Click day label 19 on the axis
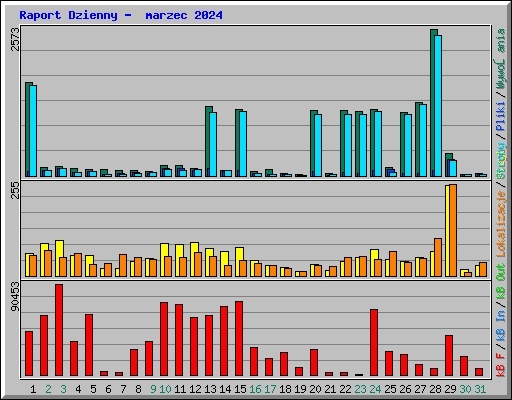The image size is (512, 400). (300, 389)
